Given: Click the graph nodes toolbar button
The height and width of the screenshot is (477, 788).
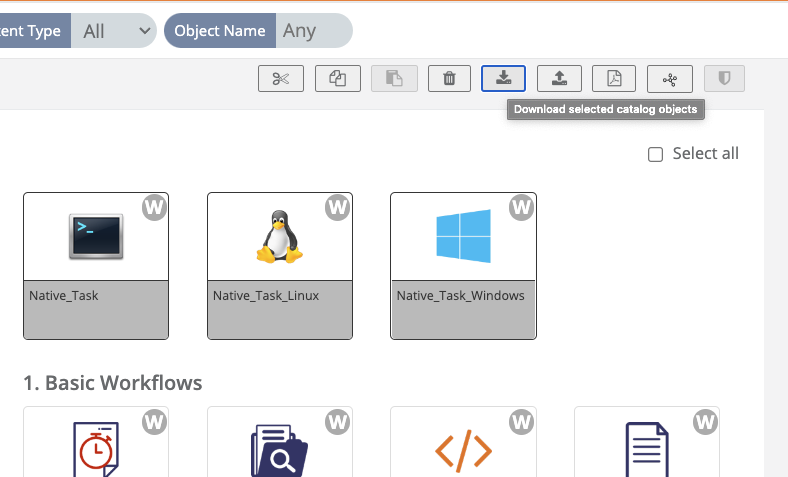Looking at the screenshot, I should coord(670,79).
